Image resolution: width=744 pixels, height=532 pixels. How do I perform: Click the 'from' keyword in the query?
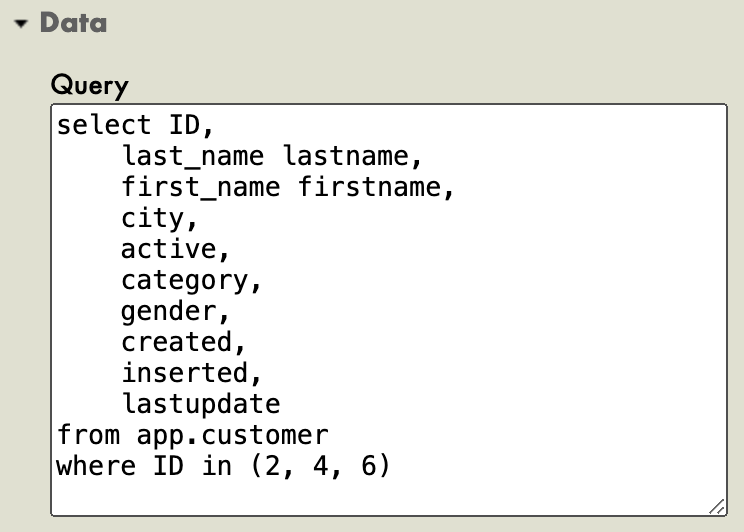[x=88, y=435]
